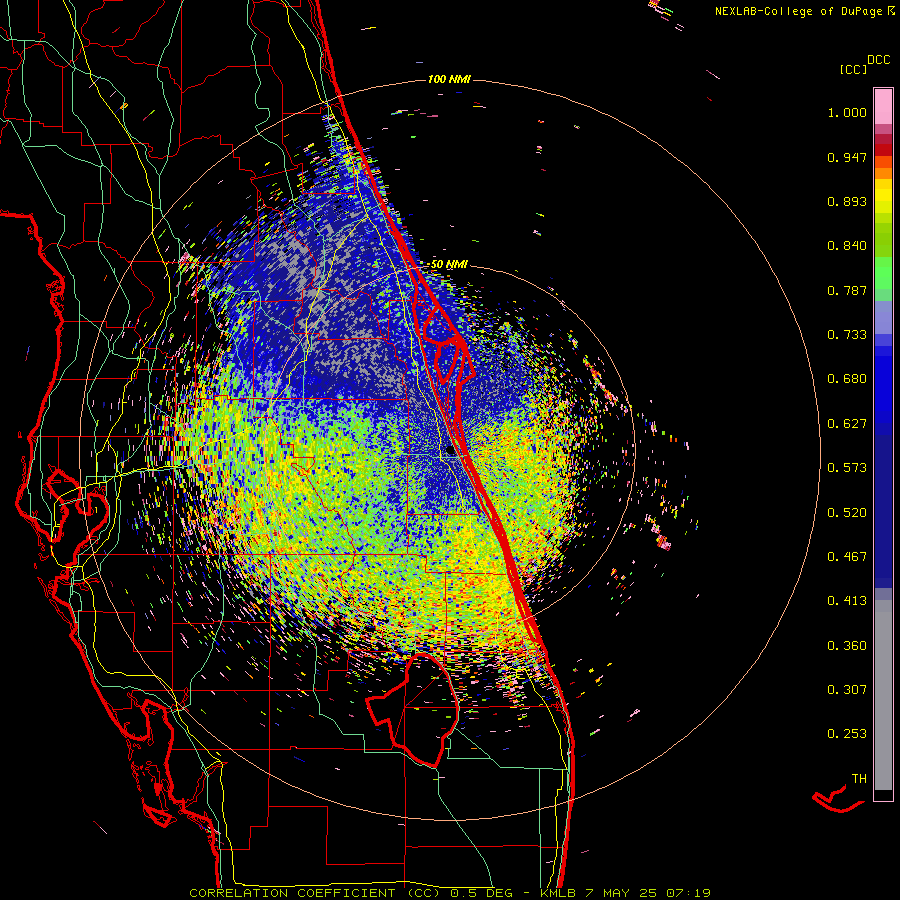The height and width of the screenshot is (900, 900).
Task: Select the 0.467 scale value
Action: point(847,557)
